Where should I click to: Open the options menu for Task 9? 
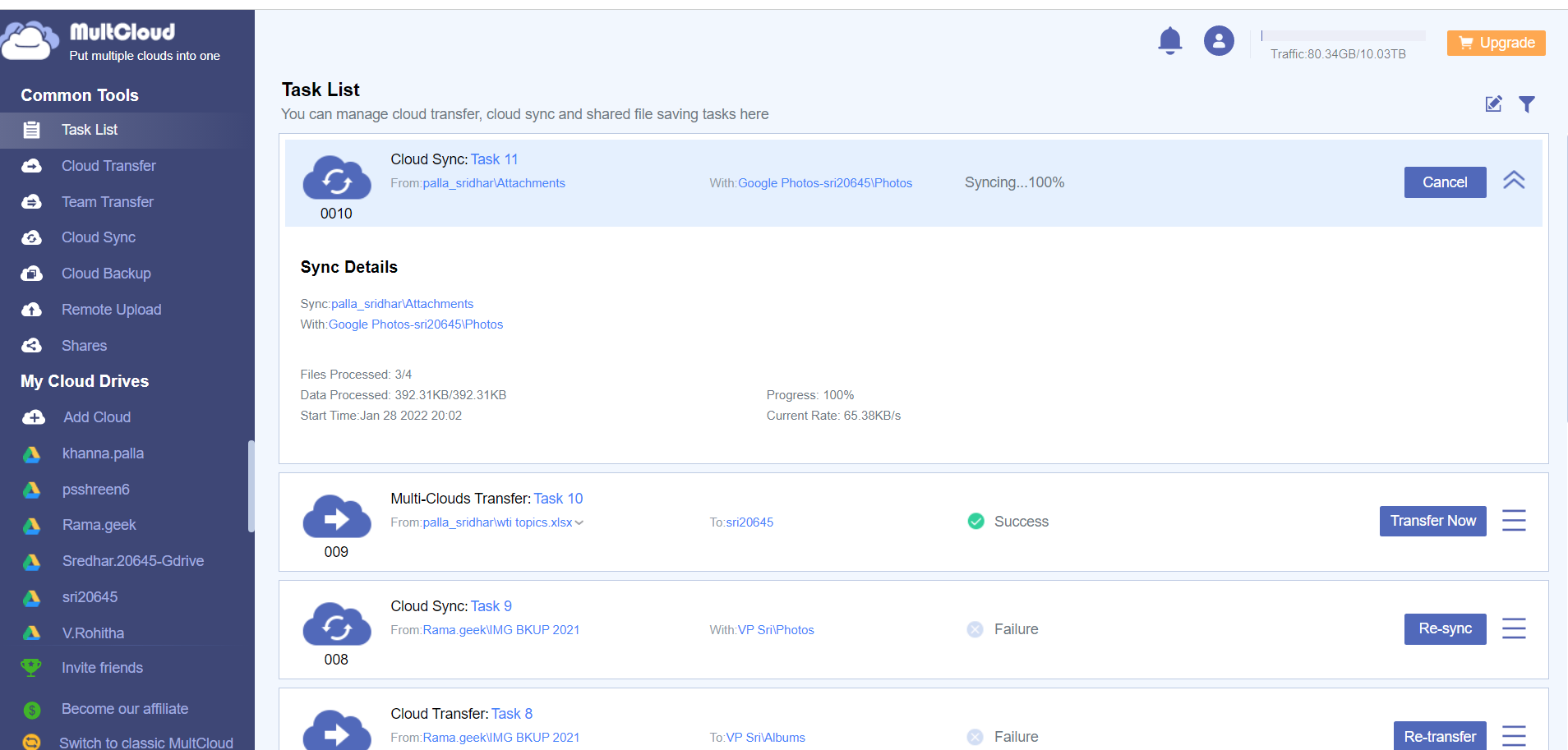click(1514, 629)
